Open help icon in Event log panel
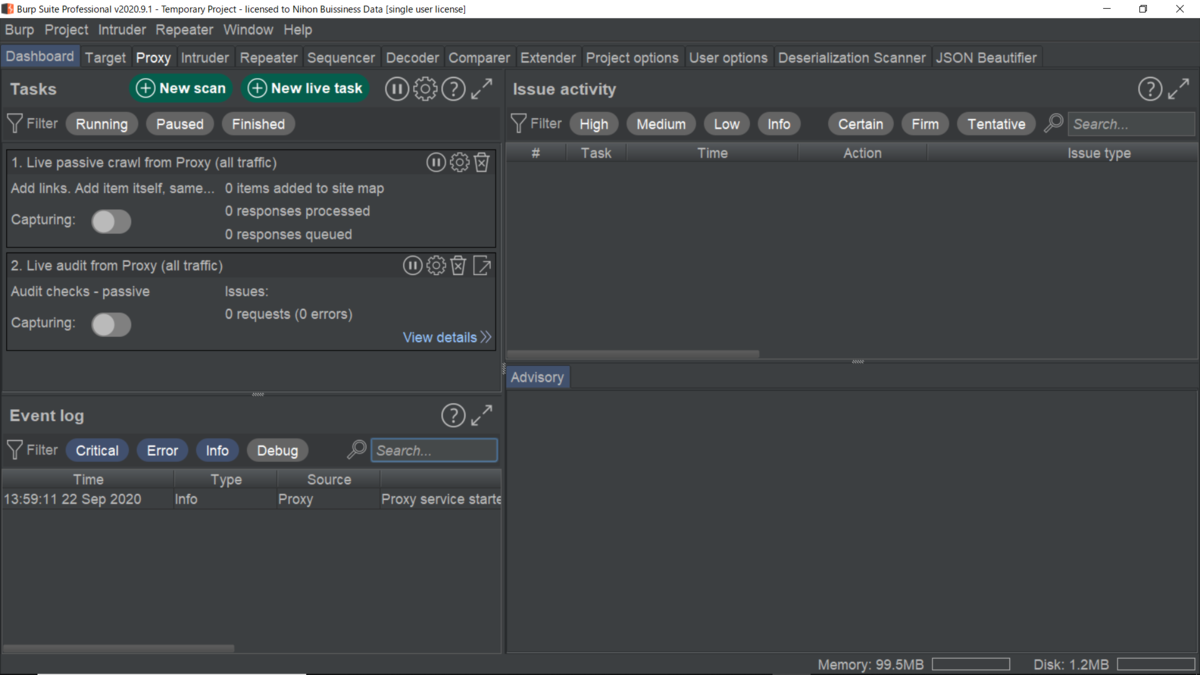This screenshot has height=675, width=1200. [453, 415]
